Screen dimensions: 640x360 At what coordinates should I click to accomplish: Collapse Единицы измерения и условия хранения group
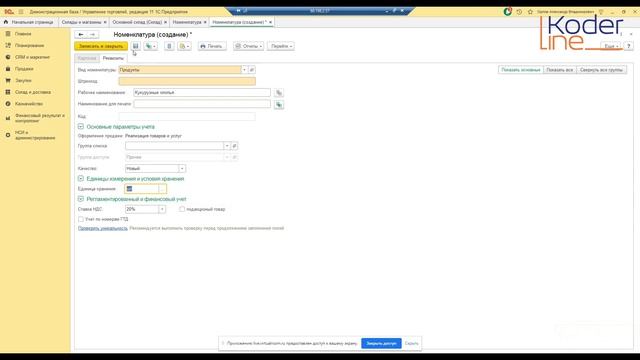point(81,178)
